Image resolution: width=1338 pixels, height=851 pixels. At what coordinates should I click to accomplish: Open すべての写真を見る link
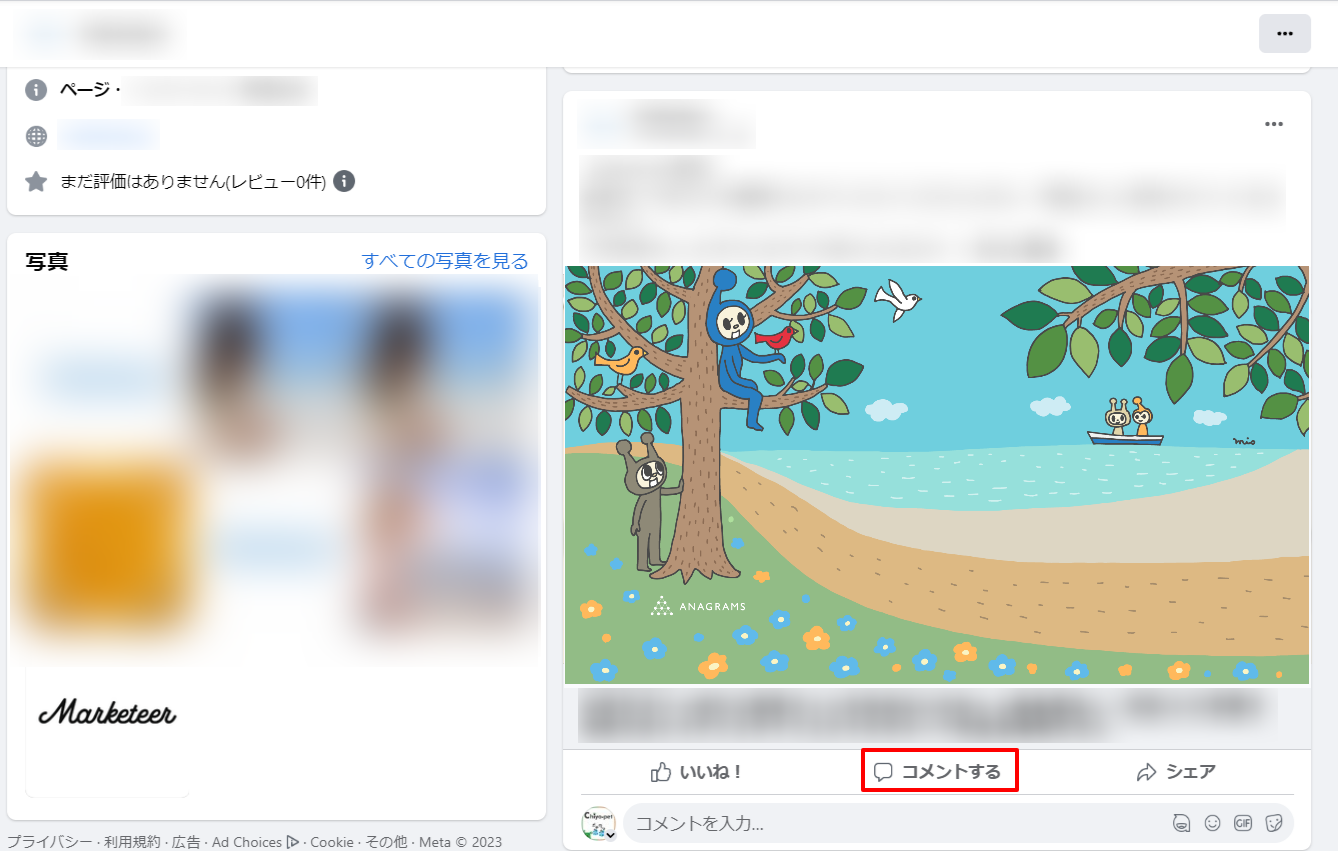tap(445, 261)
